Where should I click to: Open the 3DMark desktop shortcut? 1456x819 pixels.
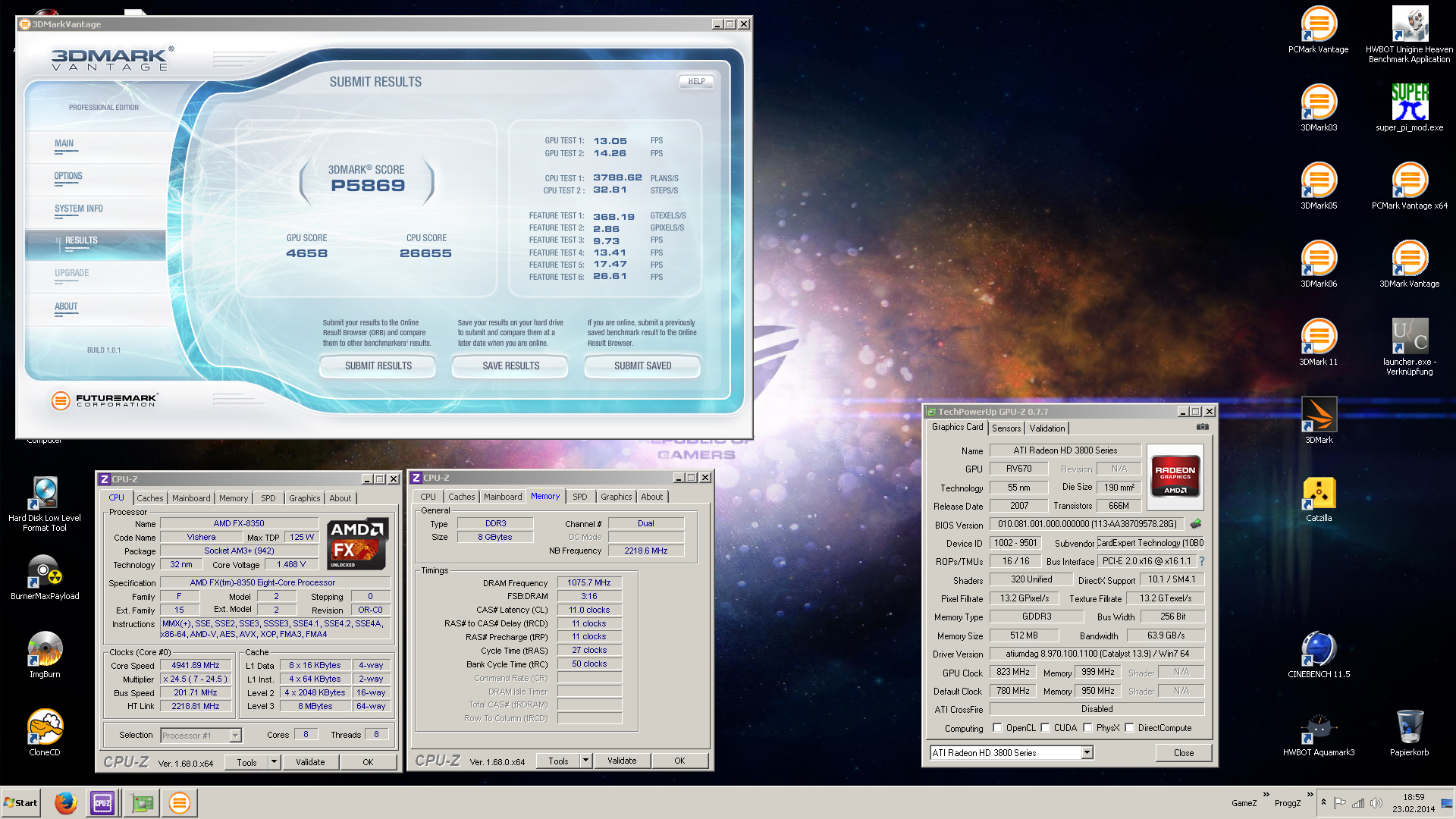(1319, 420)
